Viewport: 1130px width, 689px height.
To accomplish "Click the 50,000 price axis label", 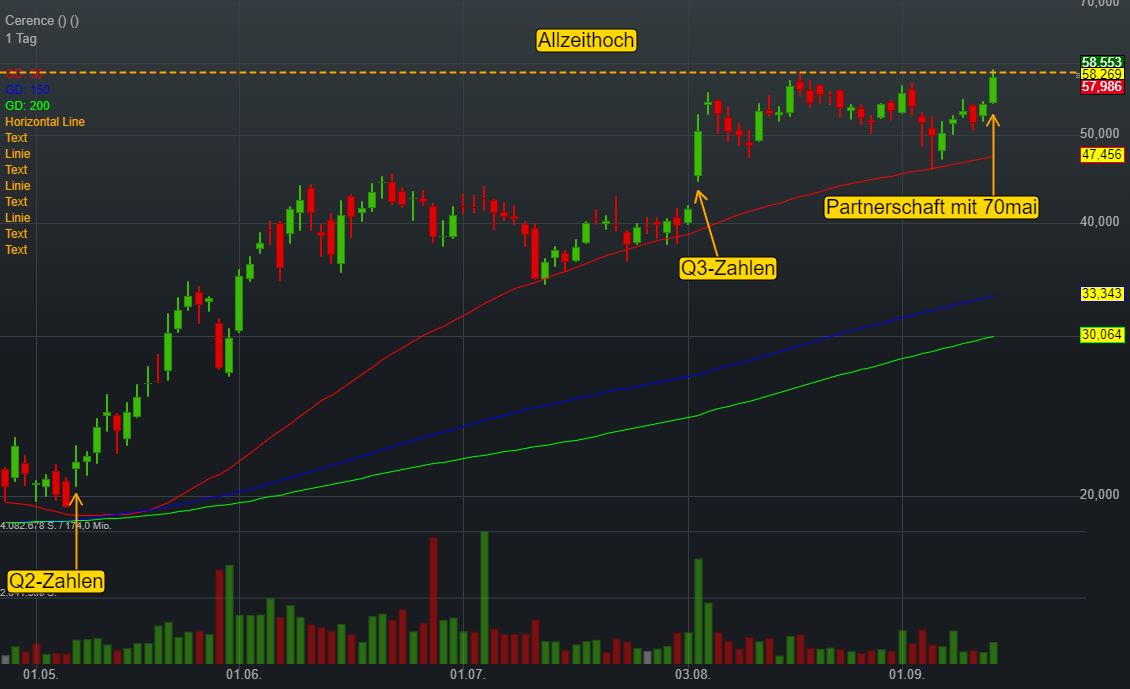I will click(x=1100, y=133).
